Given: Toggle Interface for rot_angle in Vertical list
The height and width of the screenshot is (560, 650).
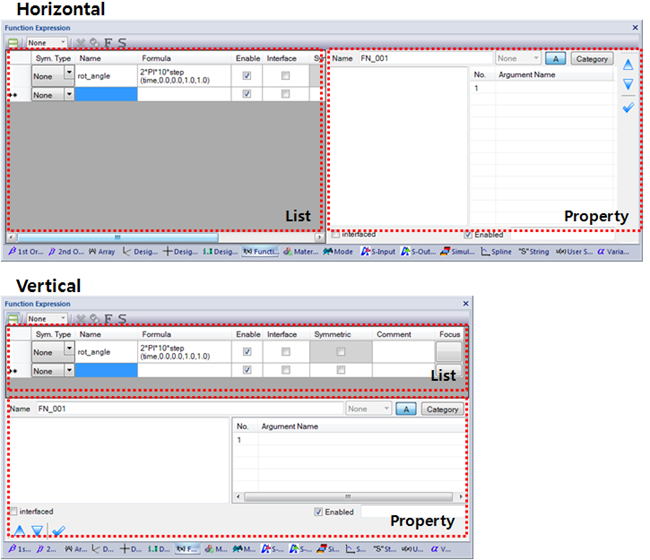Looking at the screenshot, I should point(286,352).
